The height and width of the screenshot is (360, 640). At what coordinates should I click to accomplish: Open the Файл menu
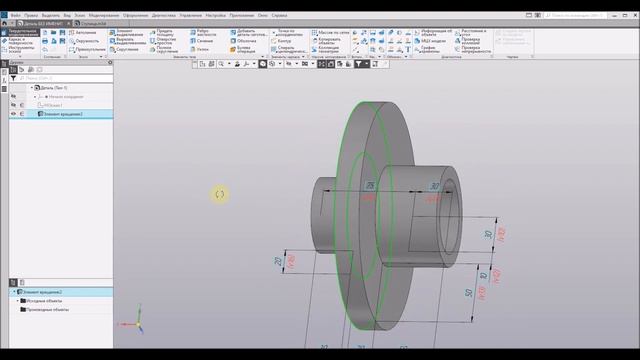tap(16, 15)
